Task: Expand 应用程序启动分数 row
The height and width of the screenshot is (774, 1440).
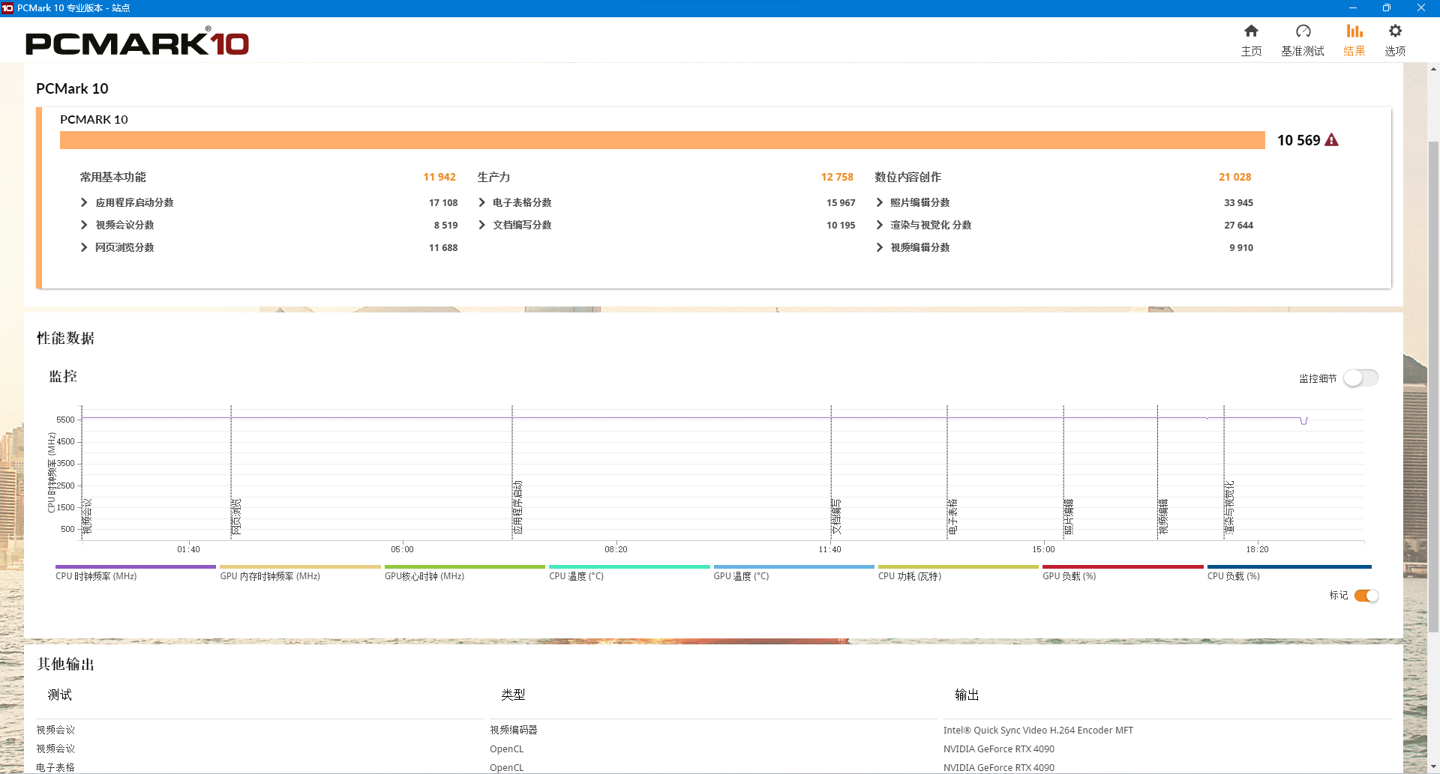Action: tap(84, 203)
